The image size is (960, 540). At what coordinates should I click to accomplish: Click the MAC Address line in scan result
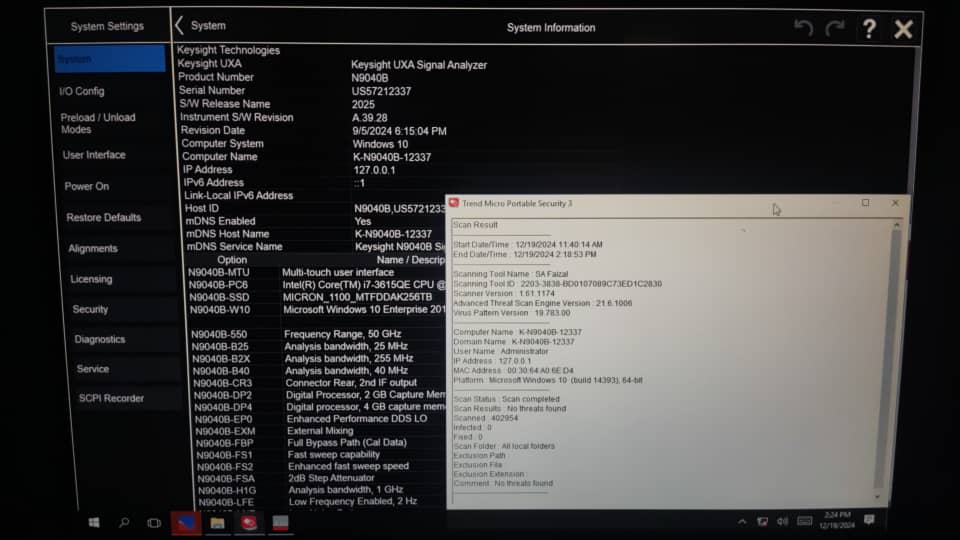(x=514, y=370)
